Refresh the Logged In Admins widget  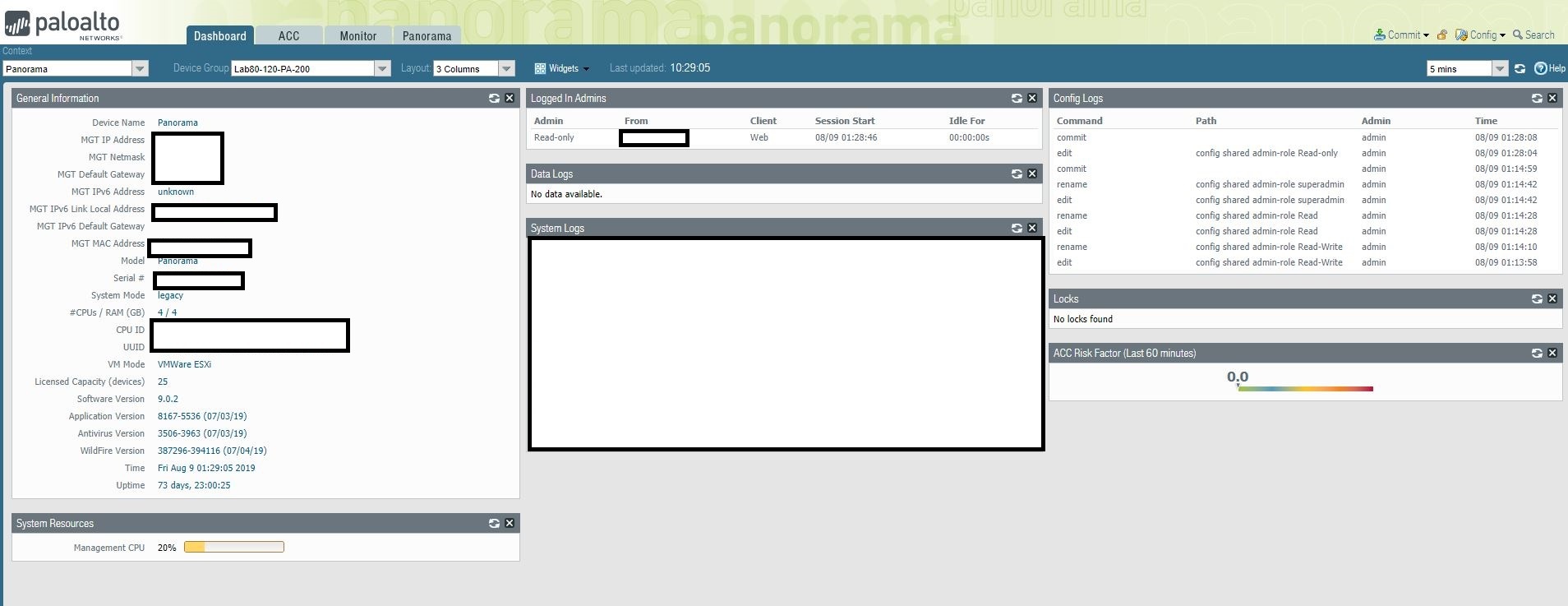(1017, 98)
